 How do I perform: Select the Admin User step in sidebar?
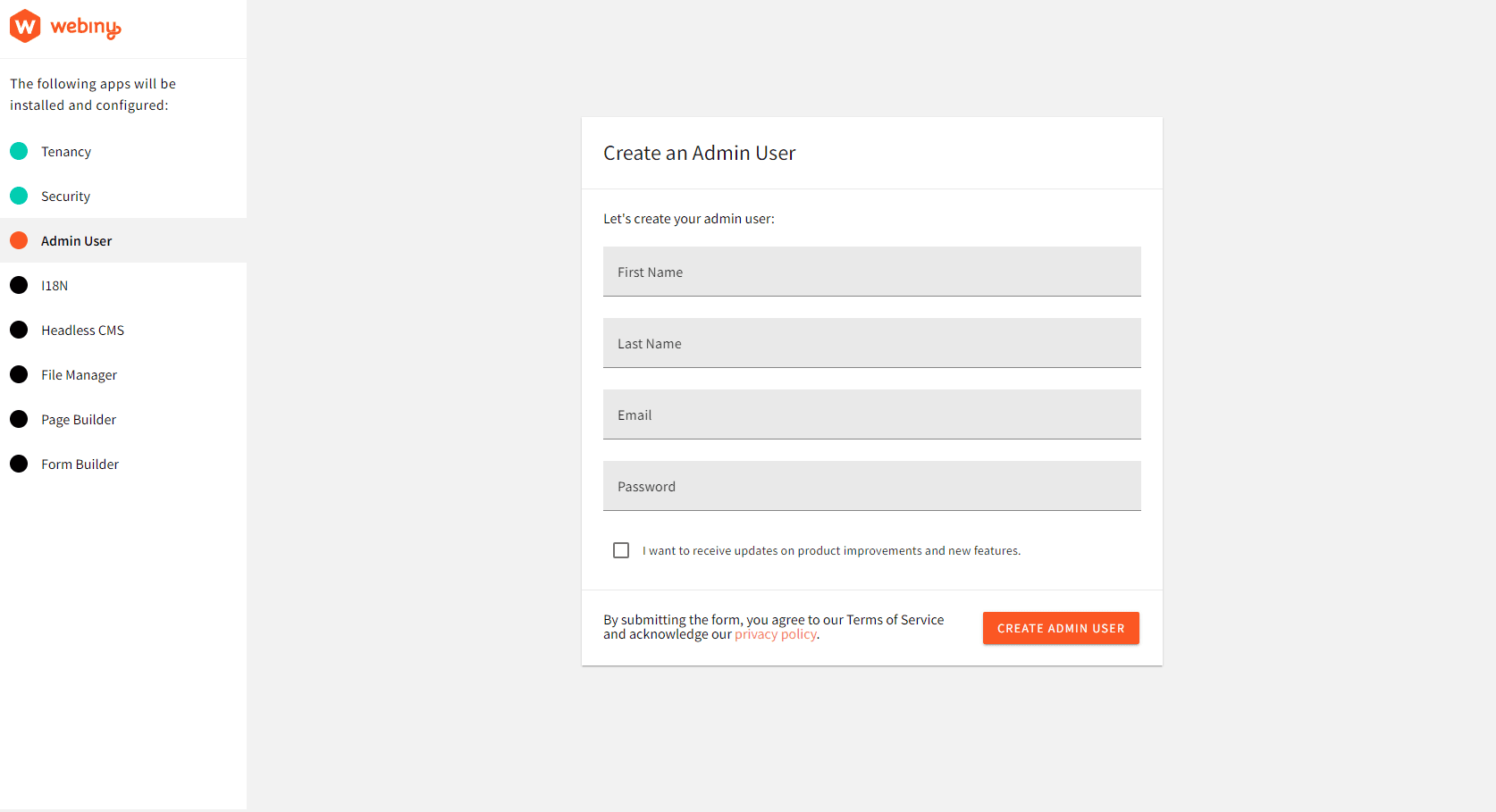coord(76,240)
